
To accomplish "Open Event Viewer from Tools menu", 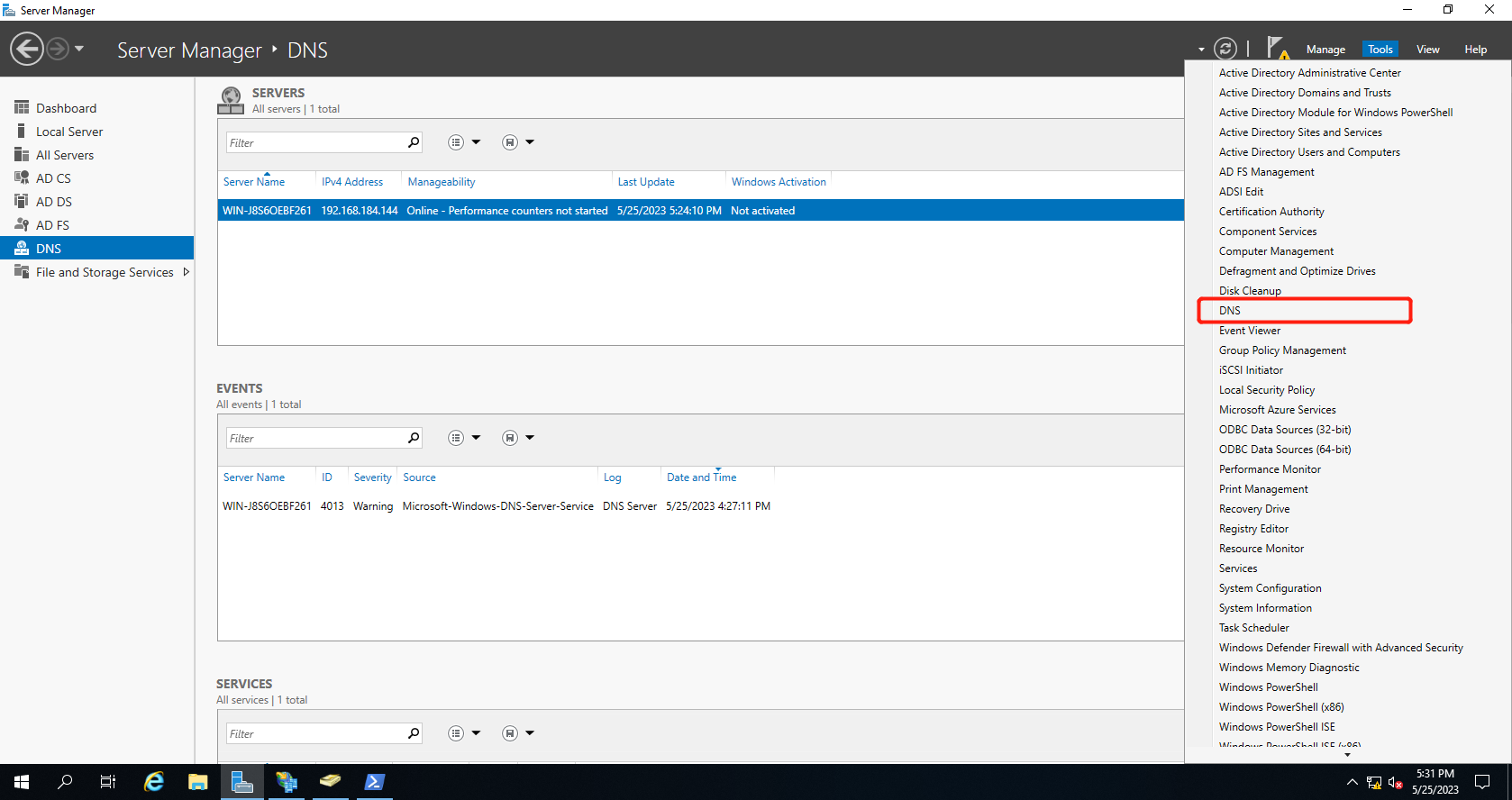I will 1250,331.
